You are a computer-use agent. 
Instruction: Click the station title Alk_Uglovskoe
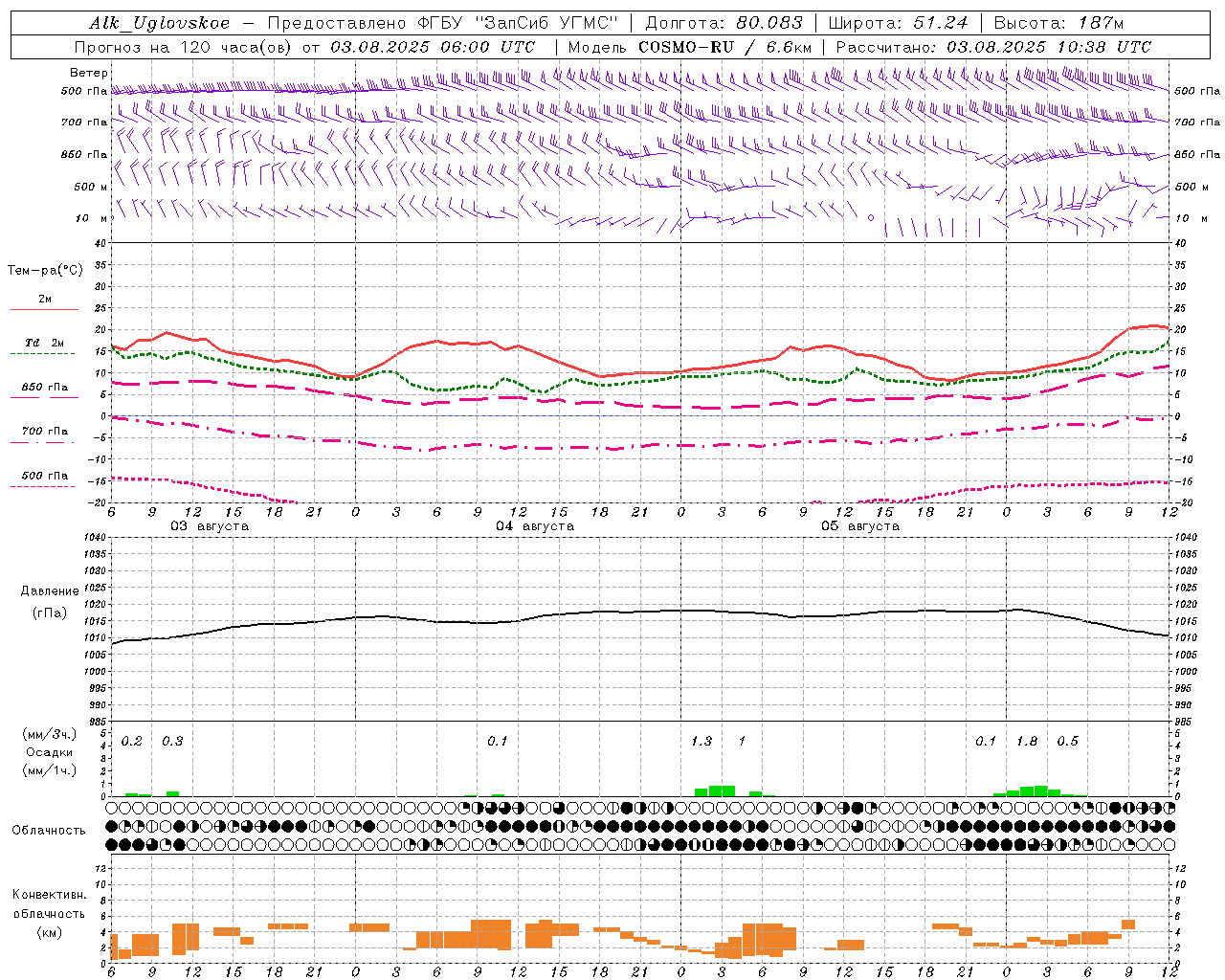(160, 23)
